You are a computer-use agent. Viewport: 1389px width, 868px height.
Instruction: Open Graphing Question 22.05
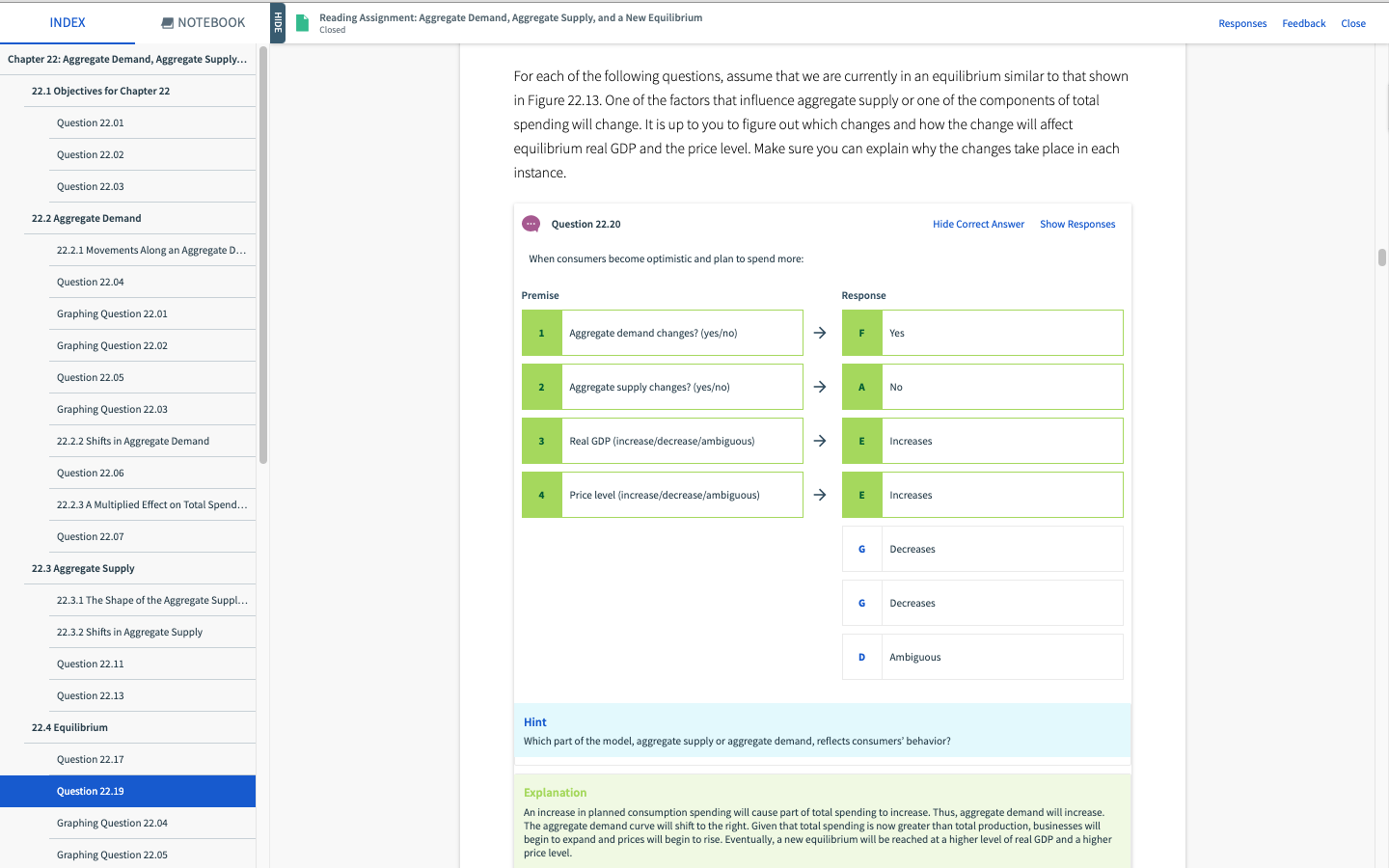[152, 854]
